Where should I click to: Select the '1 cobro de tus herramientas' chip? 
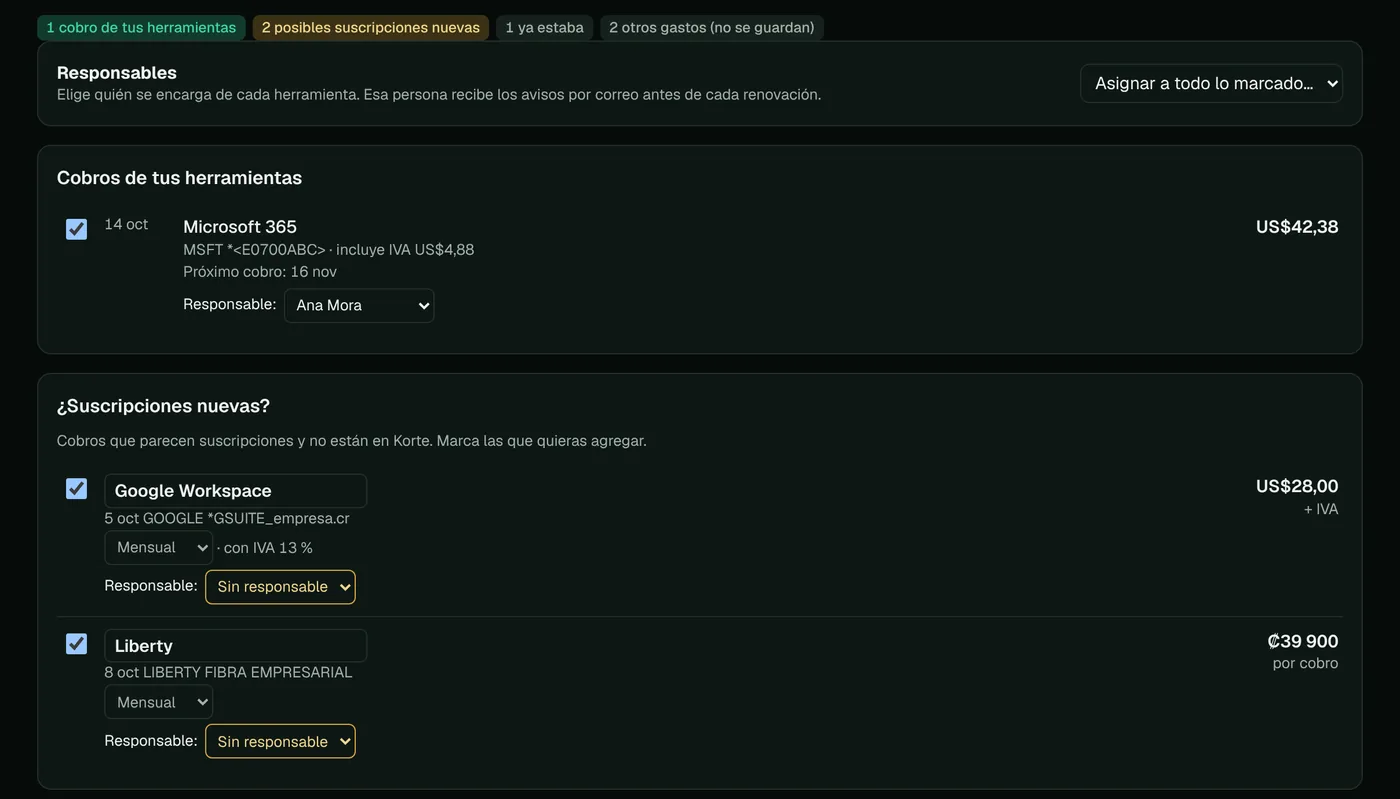141,27
